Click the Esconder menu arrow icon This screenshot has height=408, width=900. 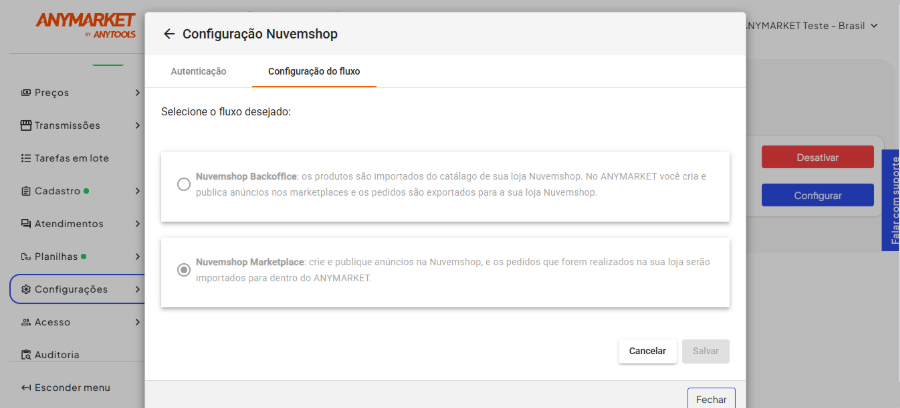(26, 387)
